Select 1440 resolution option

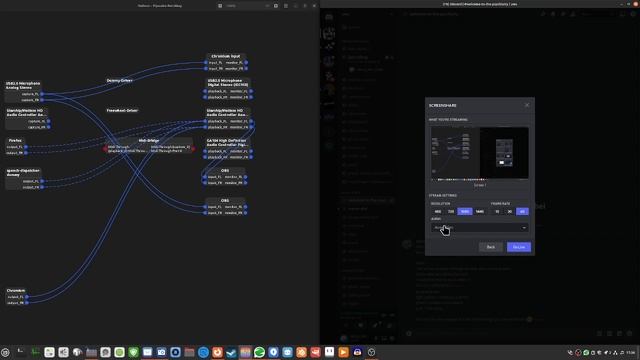pyautogui.click(x=480, y=211)
